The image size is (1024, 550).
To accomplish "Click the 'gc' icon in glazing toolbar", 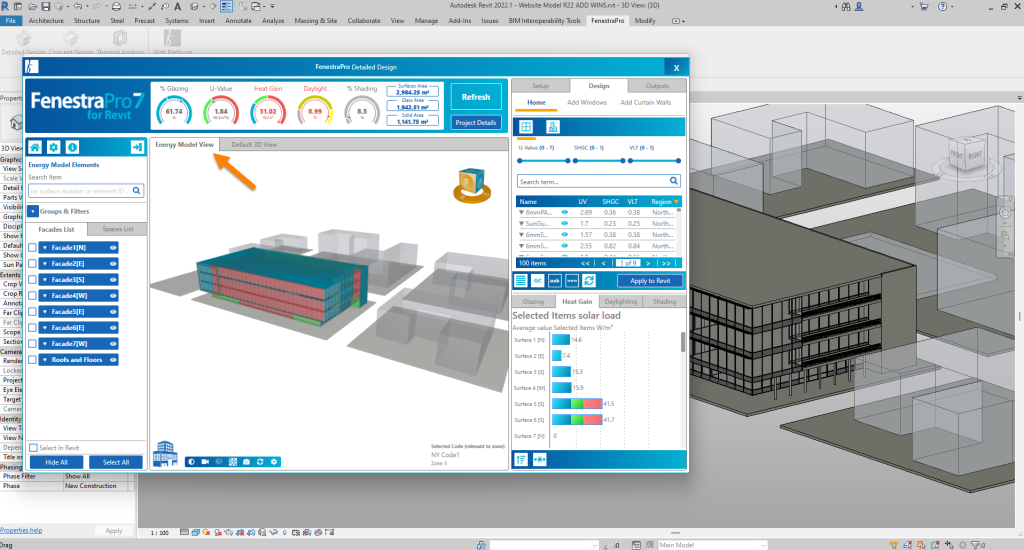I will [537, 281].
